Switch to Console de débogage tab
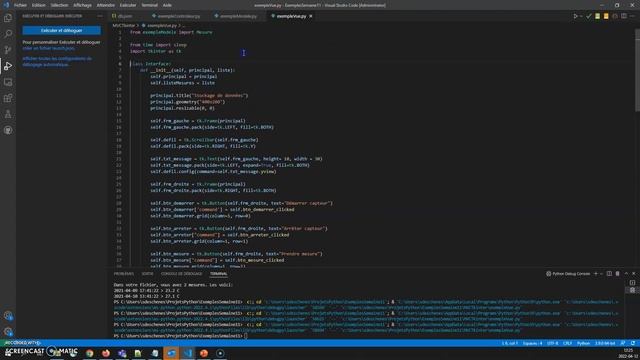 coord(182,274)
